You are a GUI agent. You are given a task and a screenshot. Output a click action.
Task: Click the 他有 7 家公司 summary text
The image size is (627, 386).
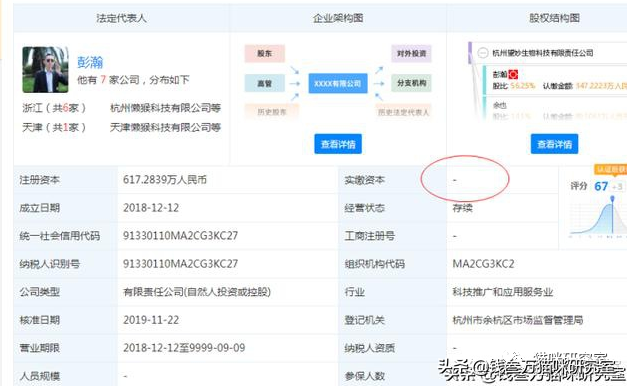tap(133, 80)
